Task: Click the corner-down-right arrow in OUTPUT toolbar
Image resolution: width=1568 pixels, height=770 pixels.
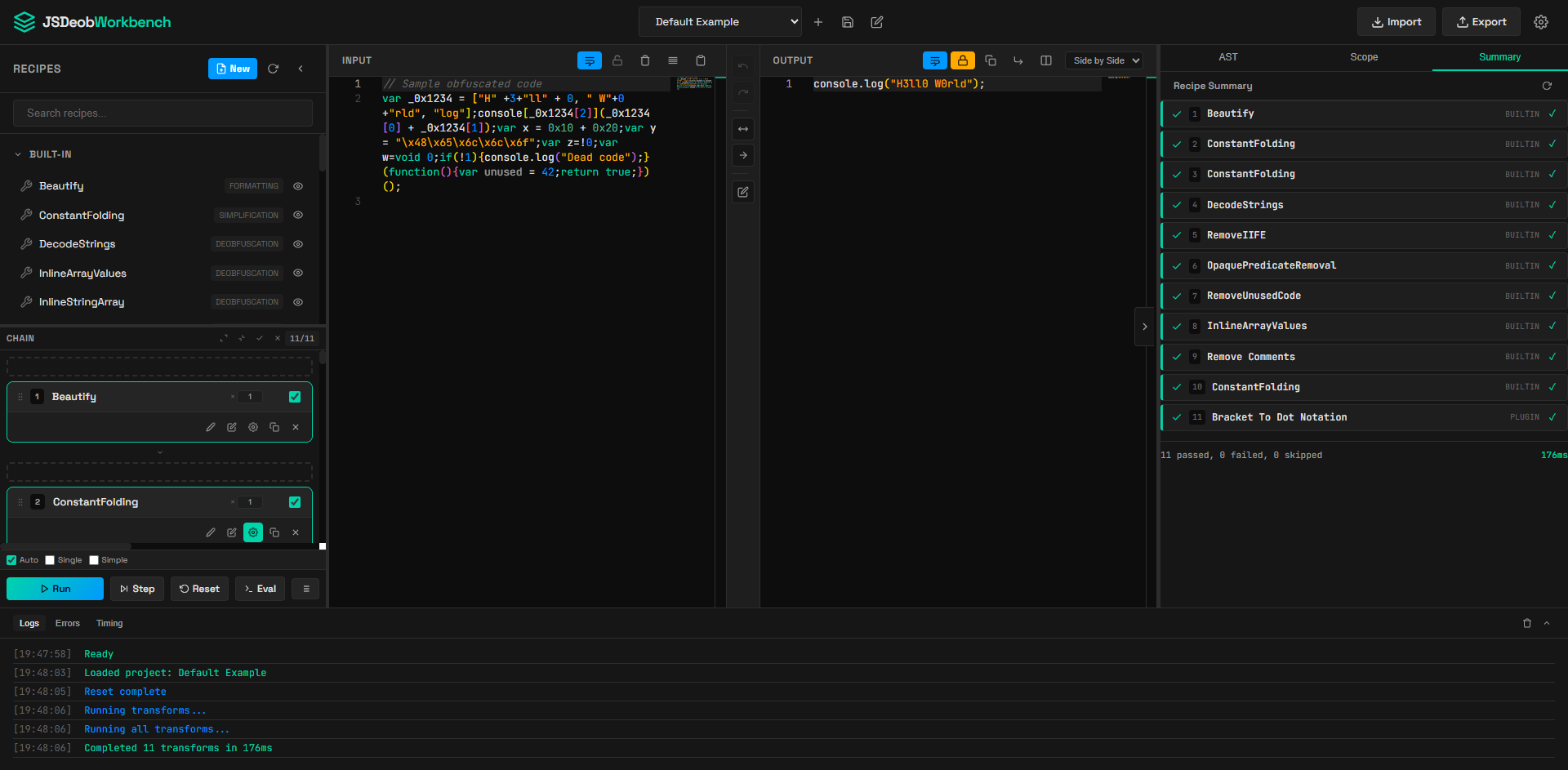Action: (1018, 60)
